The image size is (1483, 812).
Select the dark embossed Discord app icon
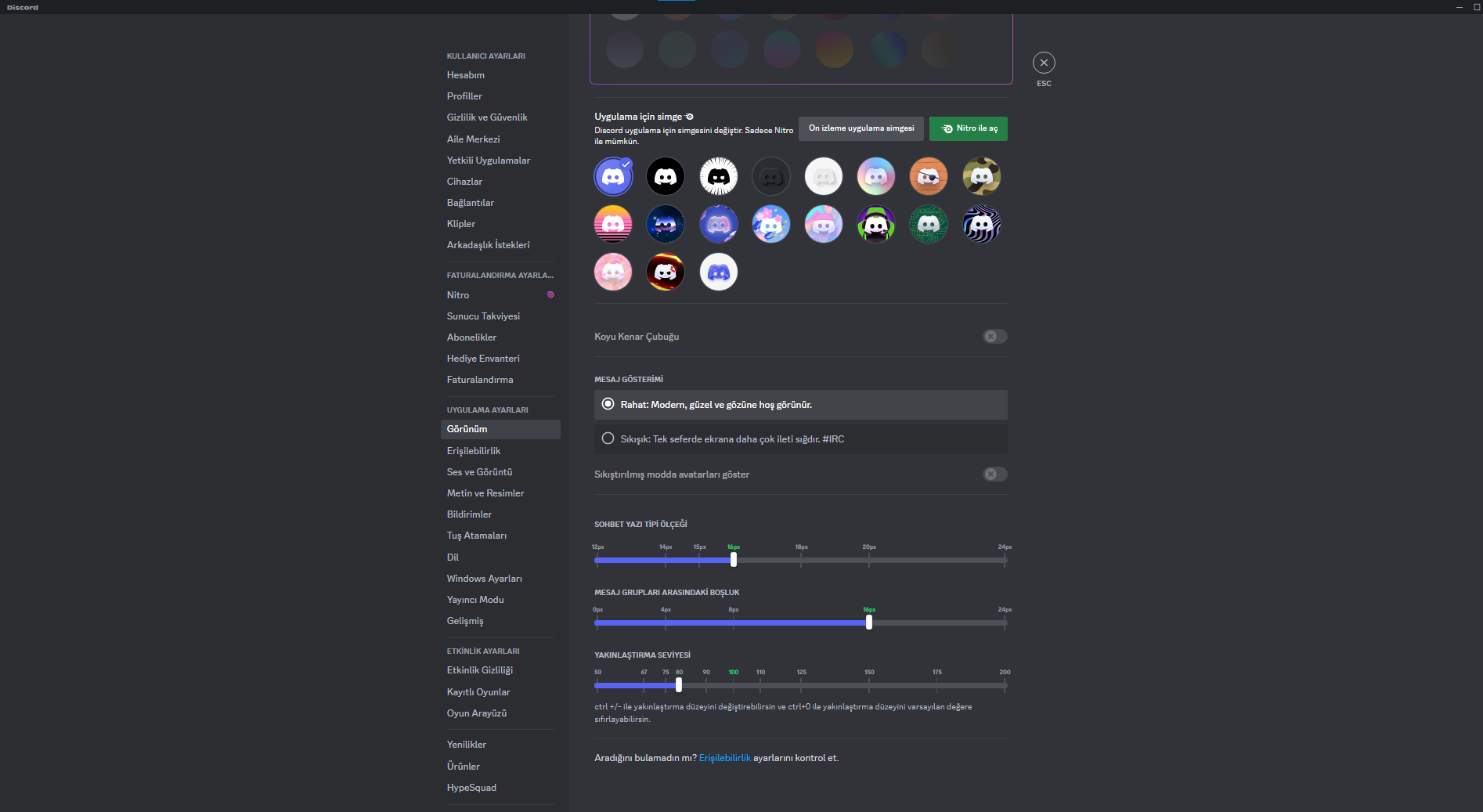(771, 177)
